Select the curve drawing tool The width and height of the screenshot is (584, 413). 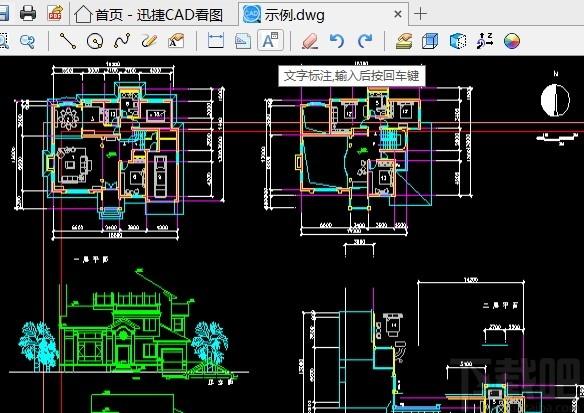pos(122,41)
